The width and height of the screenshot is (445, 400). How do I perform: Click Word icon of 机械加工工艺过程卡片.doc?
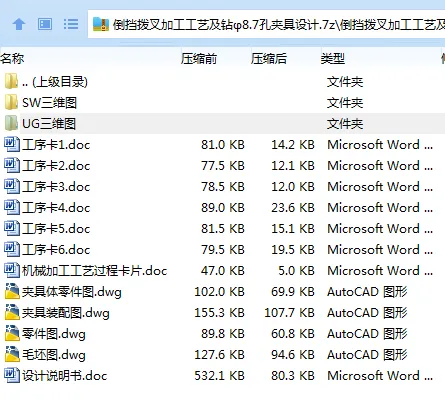[12, 270]
